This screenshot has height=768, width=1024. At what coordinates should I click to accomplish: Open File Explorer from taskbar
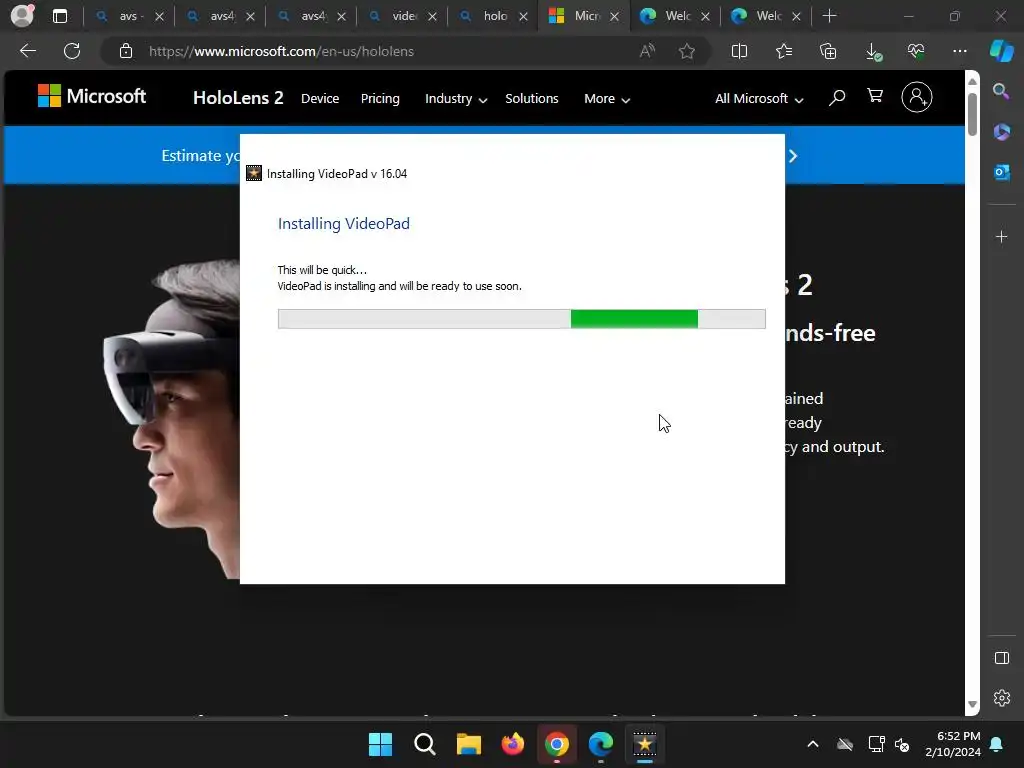468,744
